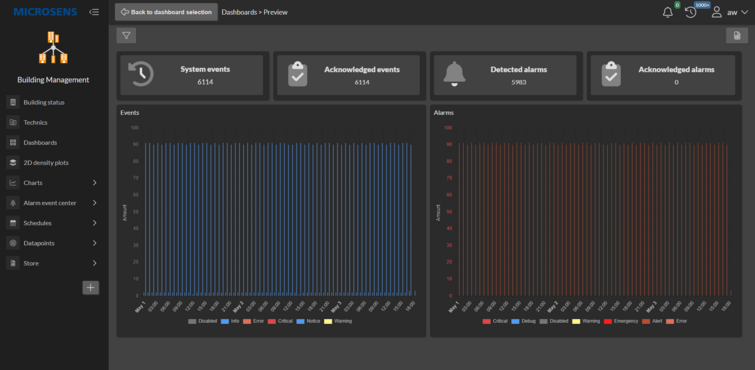
Task: Toggle Notice series in Events legend
Action: pos(308,321)
